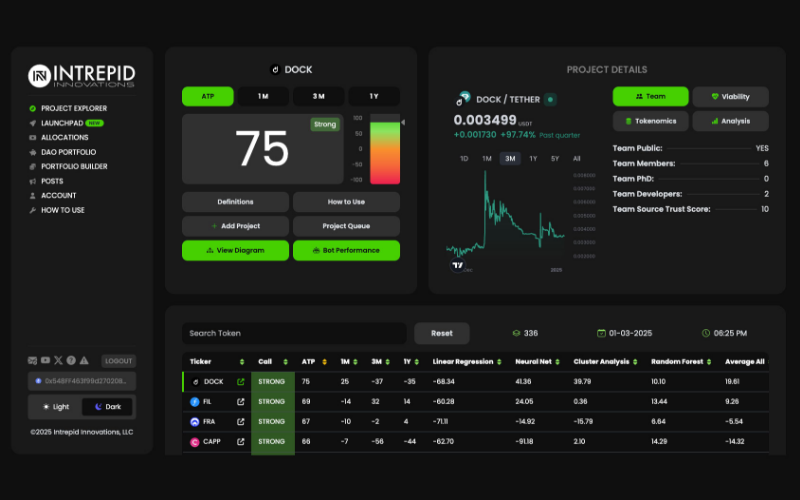Screen dimensions: 800x500
Task: Select the ATP score tab
Action: (208, 96)
